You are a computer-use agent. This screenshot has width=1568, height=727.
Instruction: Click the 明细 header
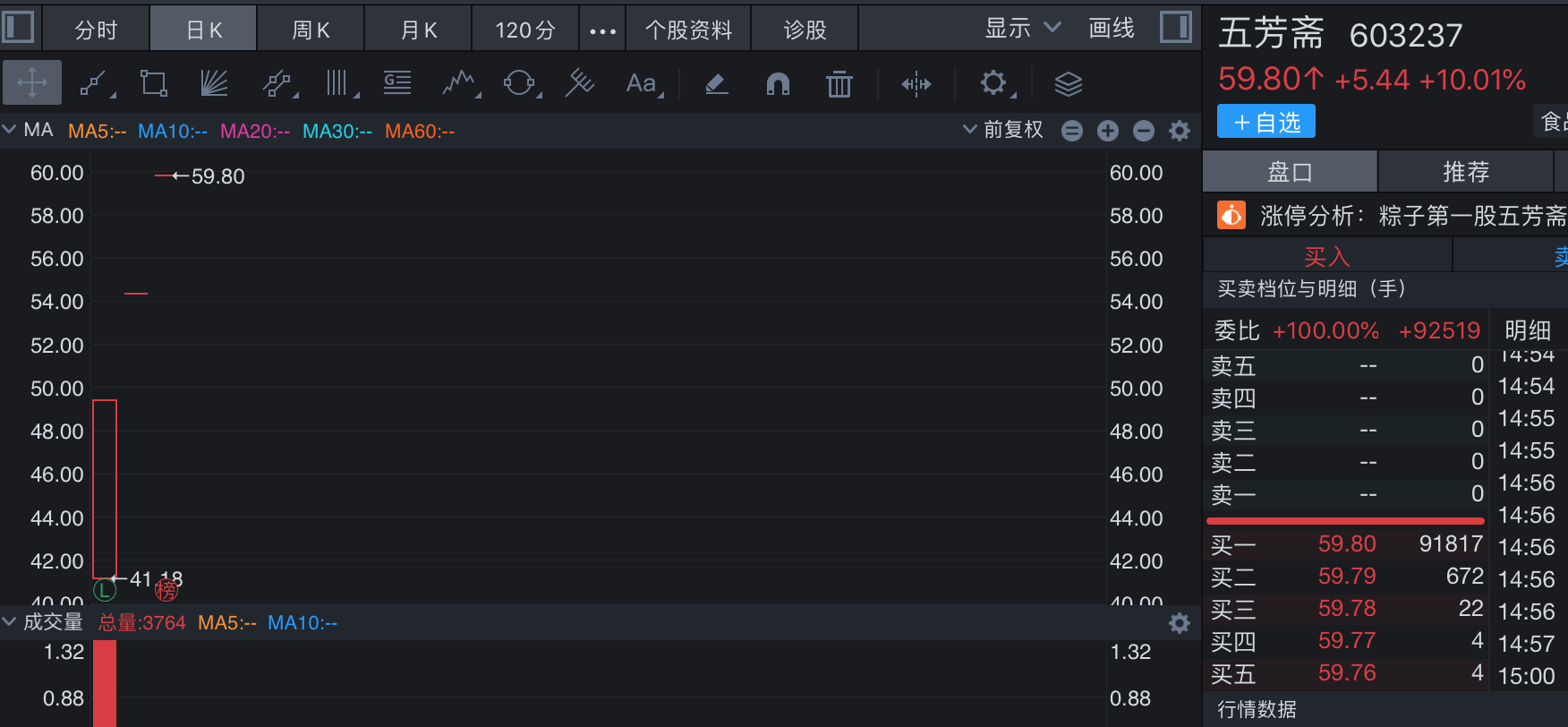click(x=1527, y=330)
